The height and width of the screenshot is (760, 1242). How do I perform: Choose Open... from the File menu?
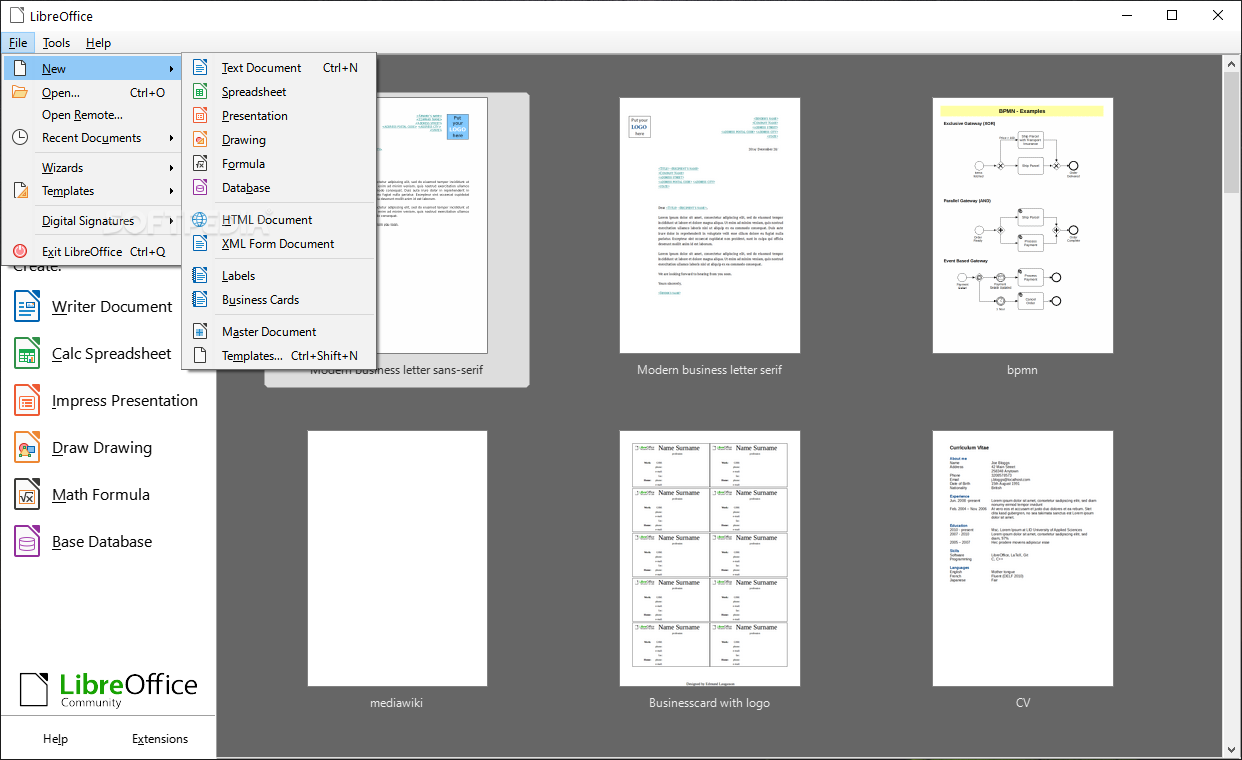pos(92,92)
